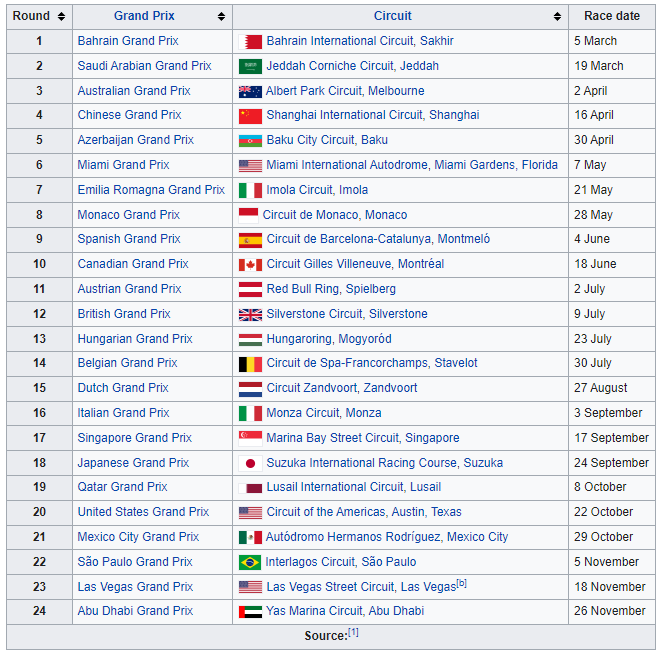
Task: Click the Italian flag beside Imola Circuit
Action: coord(250,190)
